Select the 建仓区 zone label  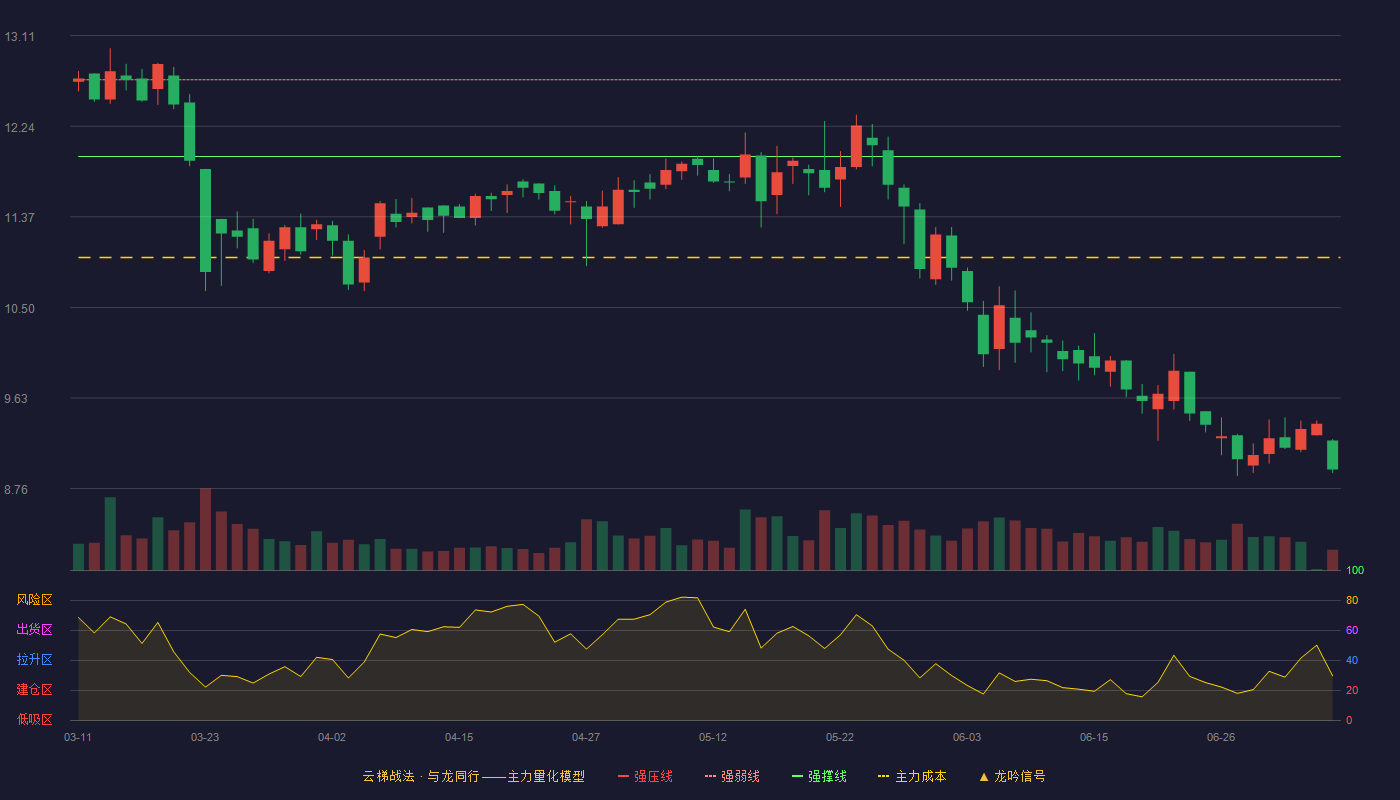point(34,690)
